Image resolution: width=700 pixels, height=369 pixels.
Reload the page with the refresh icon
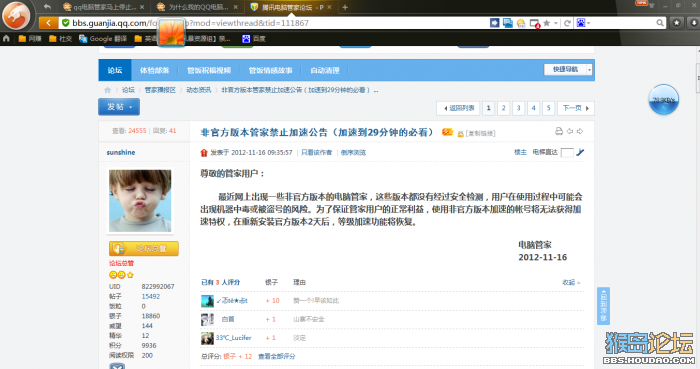[x=567, y=23]
